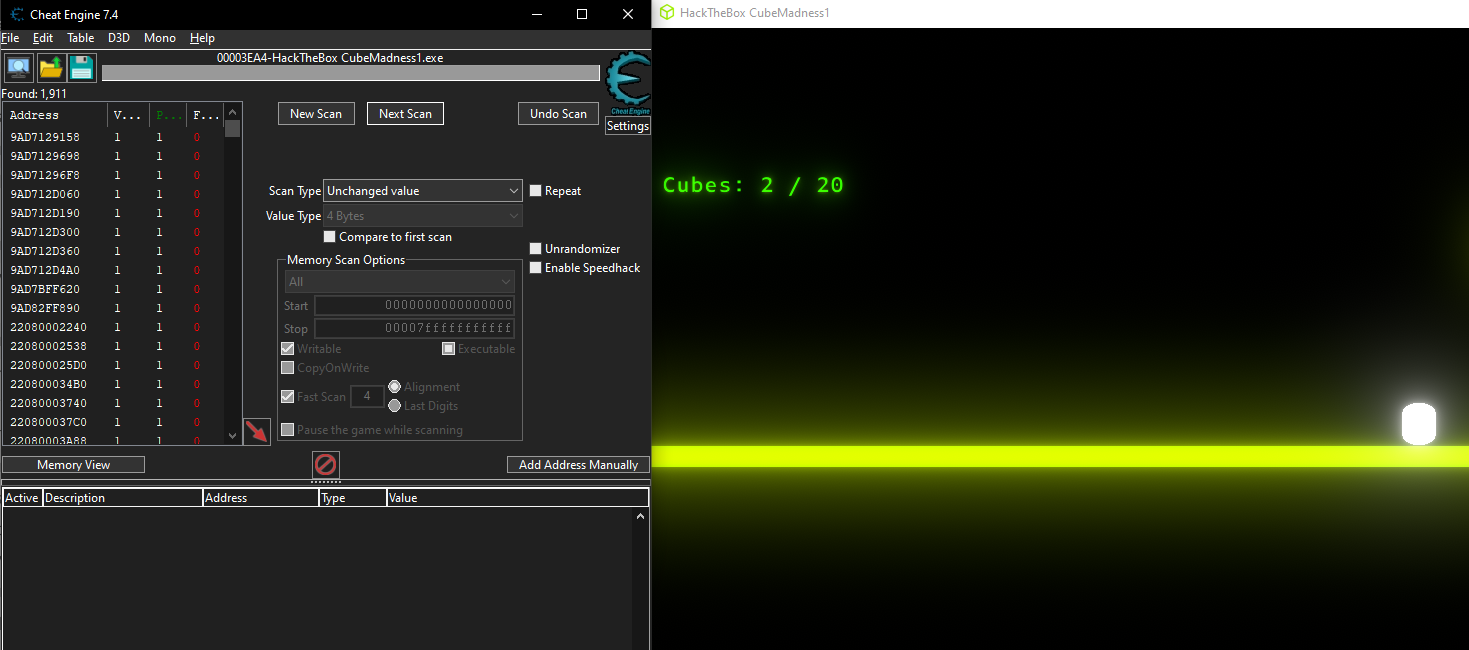
Task: Click the Value column header in address table
Action: pos(517,498)
